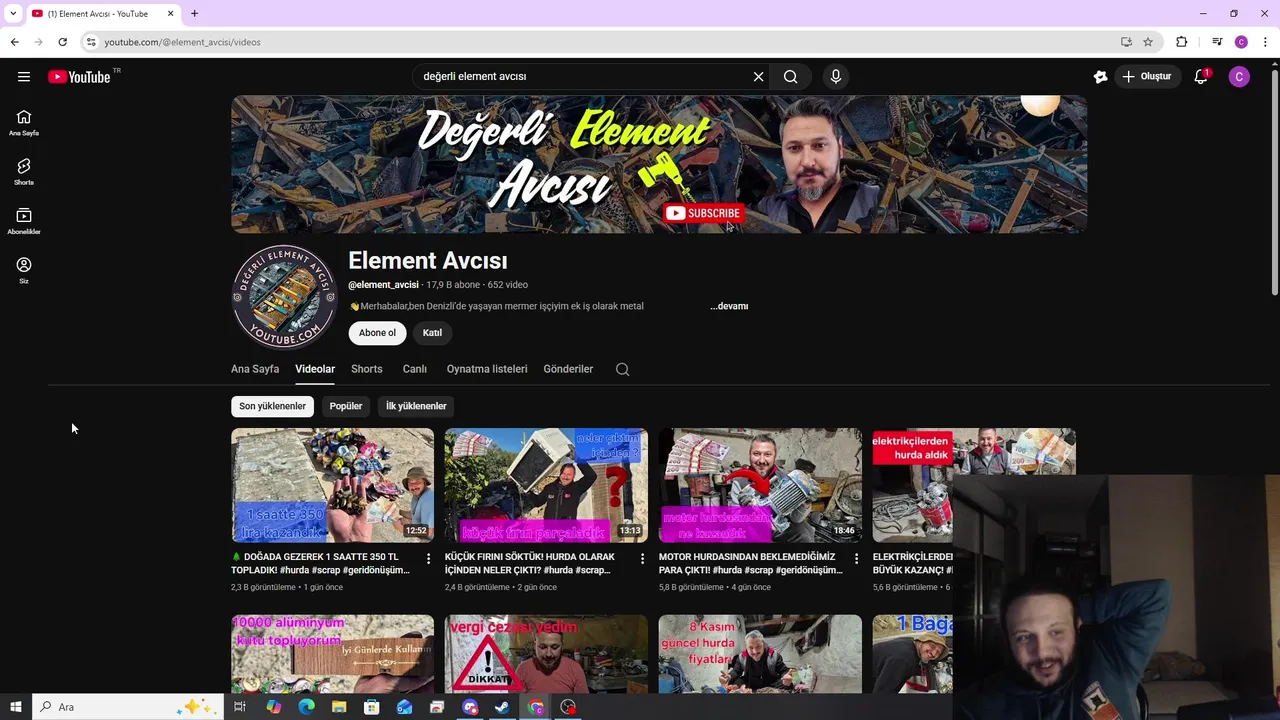Click the Katıl join button

(x=432, y=333)
